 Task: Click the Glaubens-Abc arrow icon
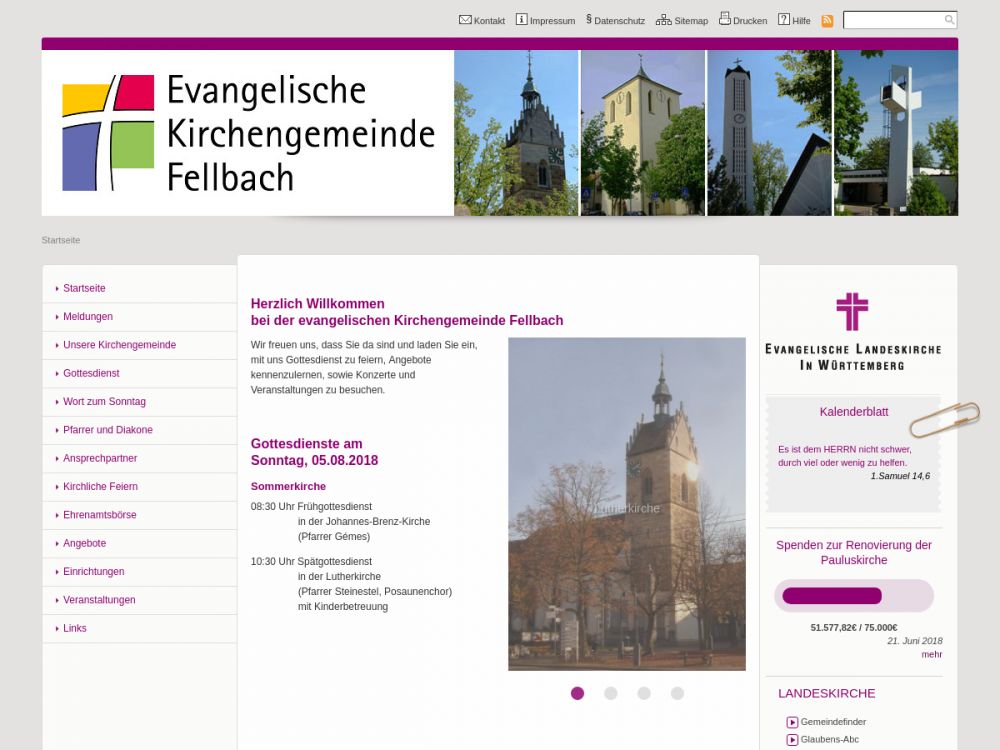(x=792, y=740)
